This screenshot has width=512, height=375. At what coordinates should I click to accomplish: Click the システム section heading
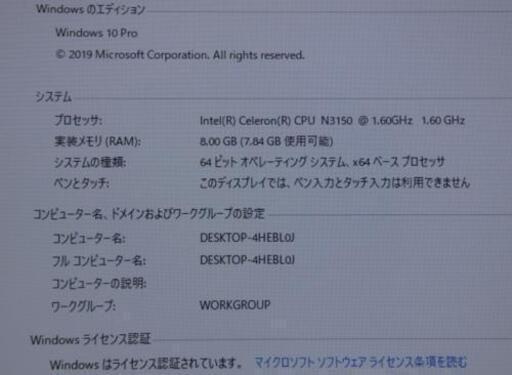pyautogui.click(x=54, y=97)
